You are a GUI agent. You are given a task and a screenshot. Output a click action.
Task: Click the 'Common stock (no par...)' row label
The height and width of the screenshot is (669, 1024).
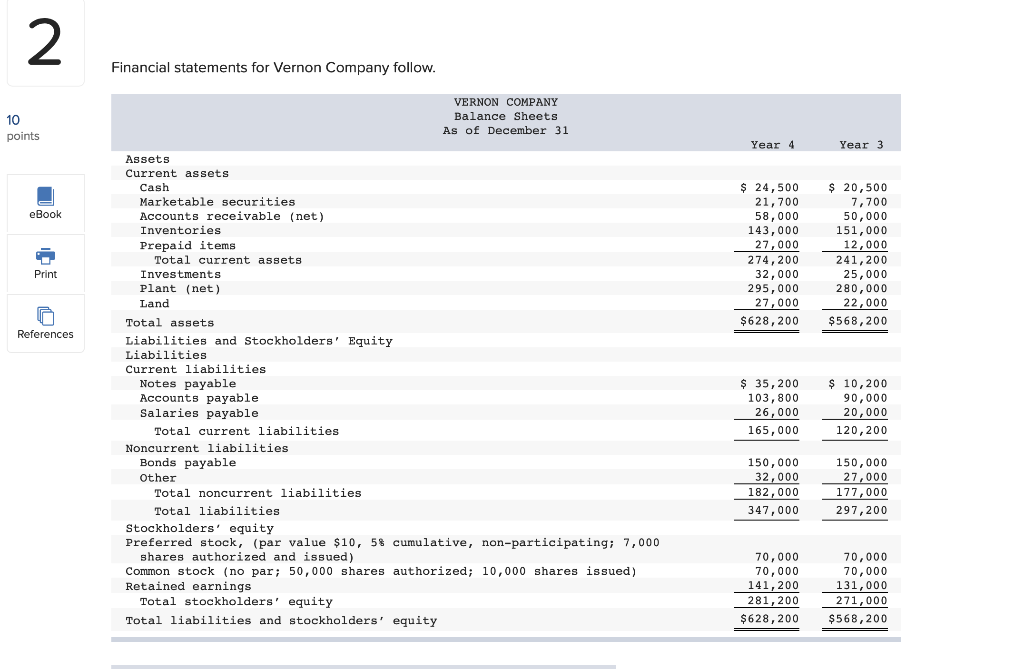pyautogui.click(x=381, y=572)
